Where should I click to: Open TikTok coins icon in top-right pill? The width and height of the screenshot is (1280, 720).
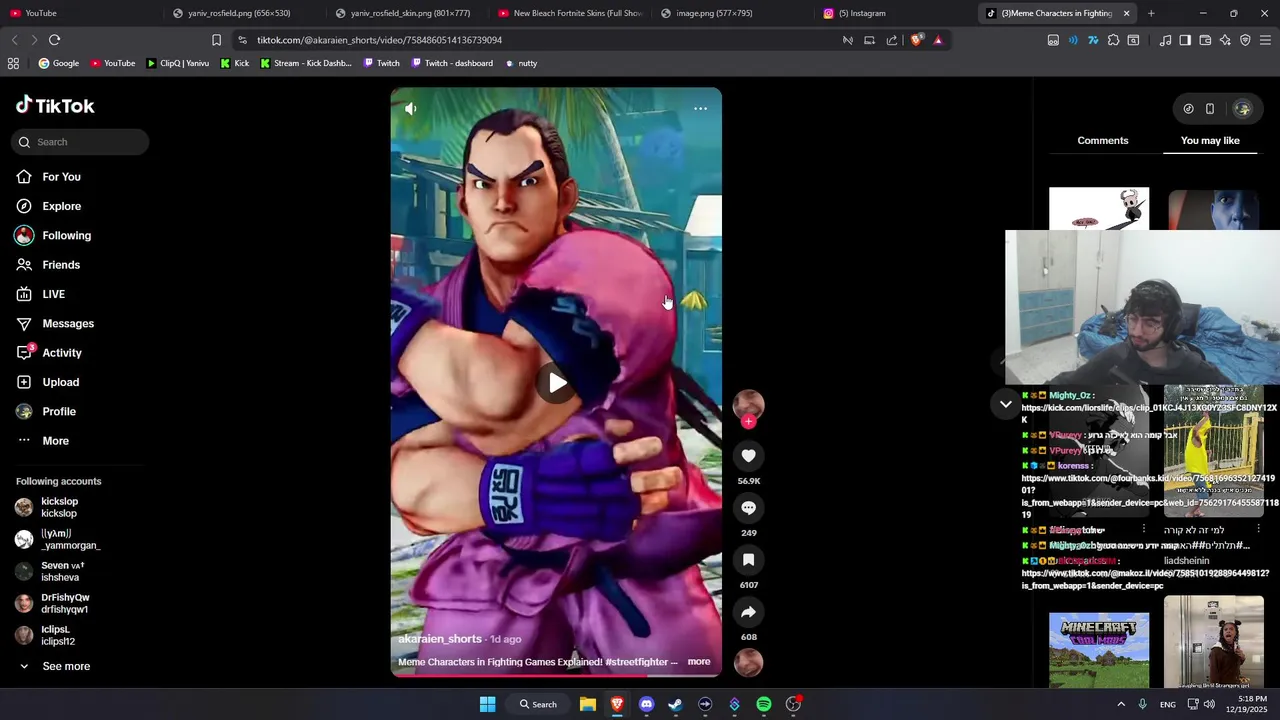click(x=1188, y=109)
